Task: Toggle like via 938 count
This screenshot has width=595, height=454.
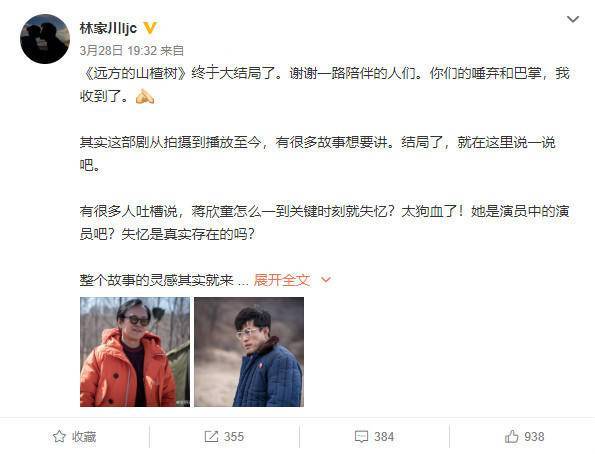Action: 534,437
